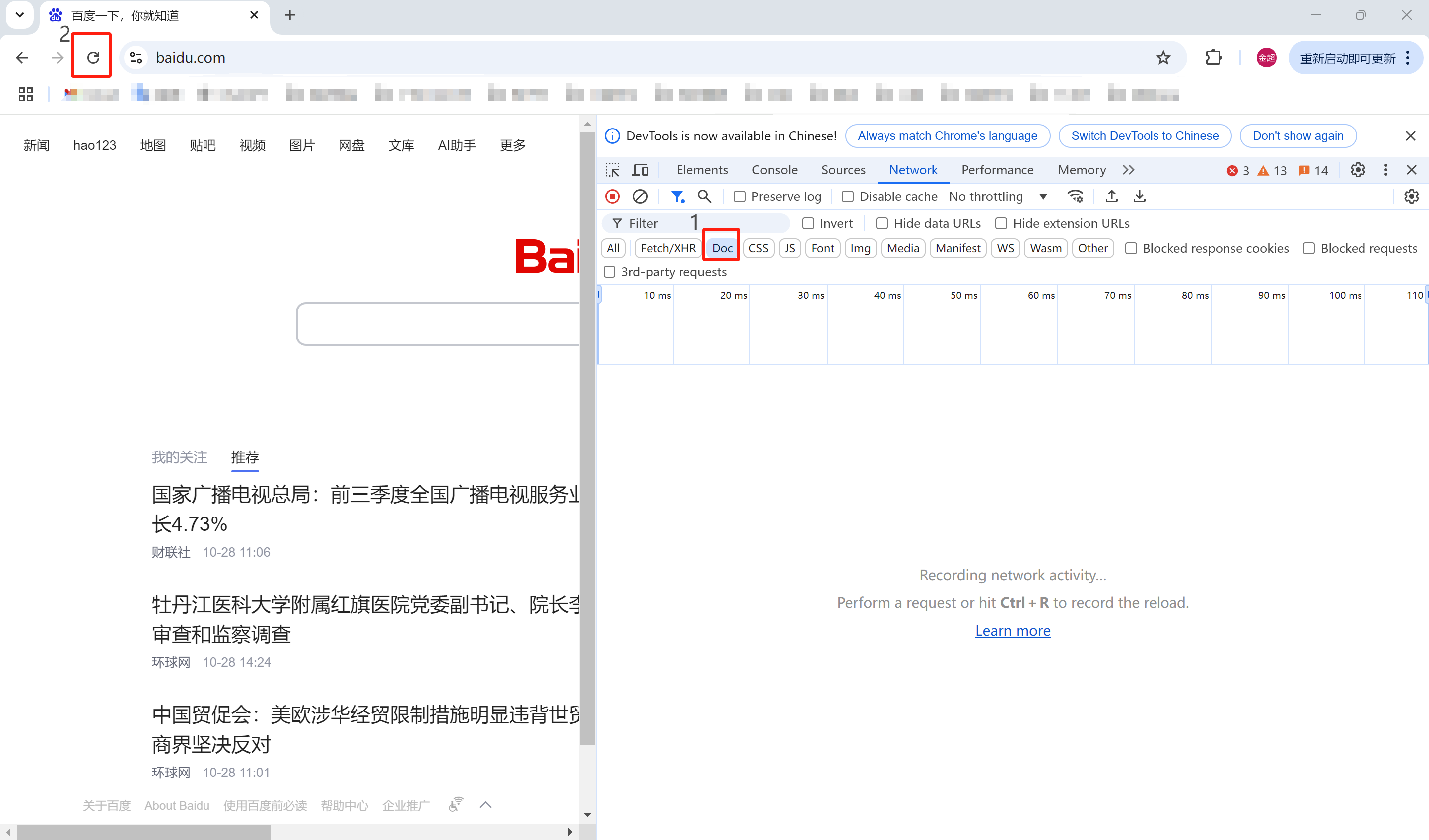Switch to the Elements tab
This screenshot has width=1429, height=840.
(702, 170)
